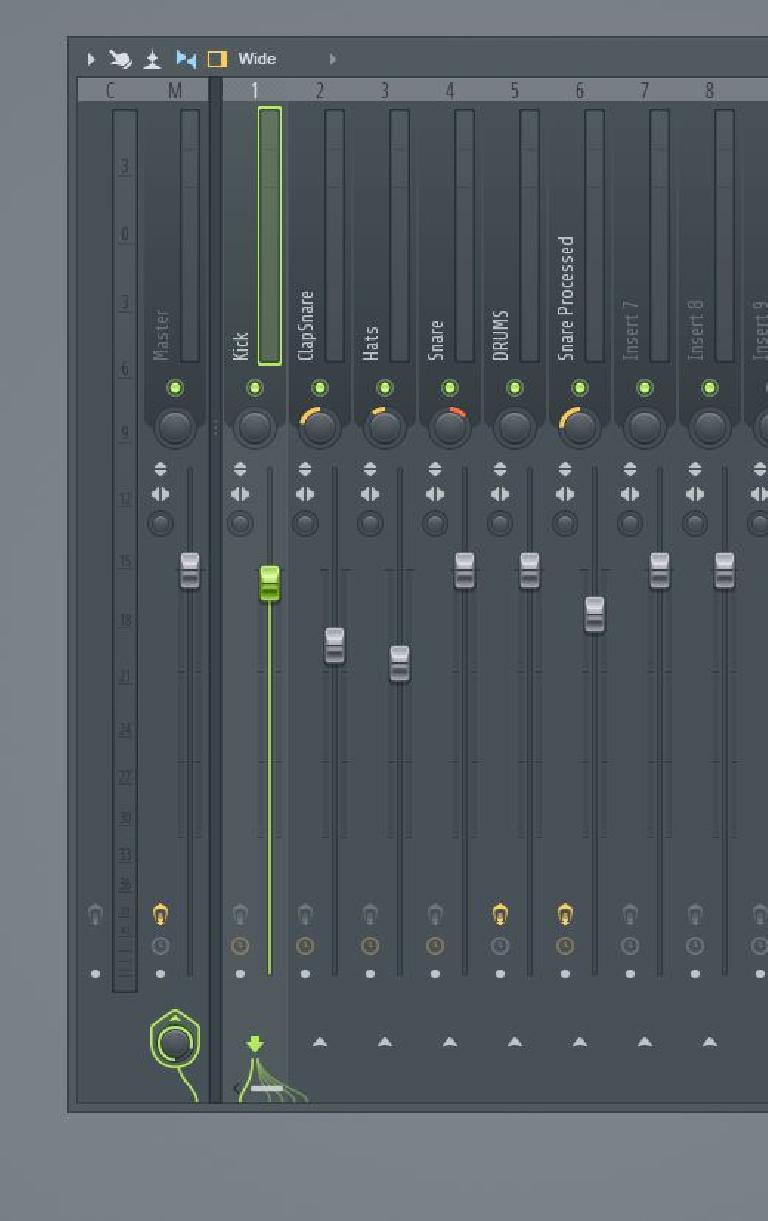Mute the ClapSnare track green LED
The image size is (768, 1221).
(x=320, y=387)
